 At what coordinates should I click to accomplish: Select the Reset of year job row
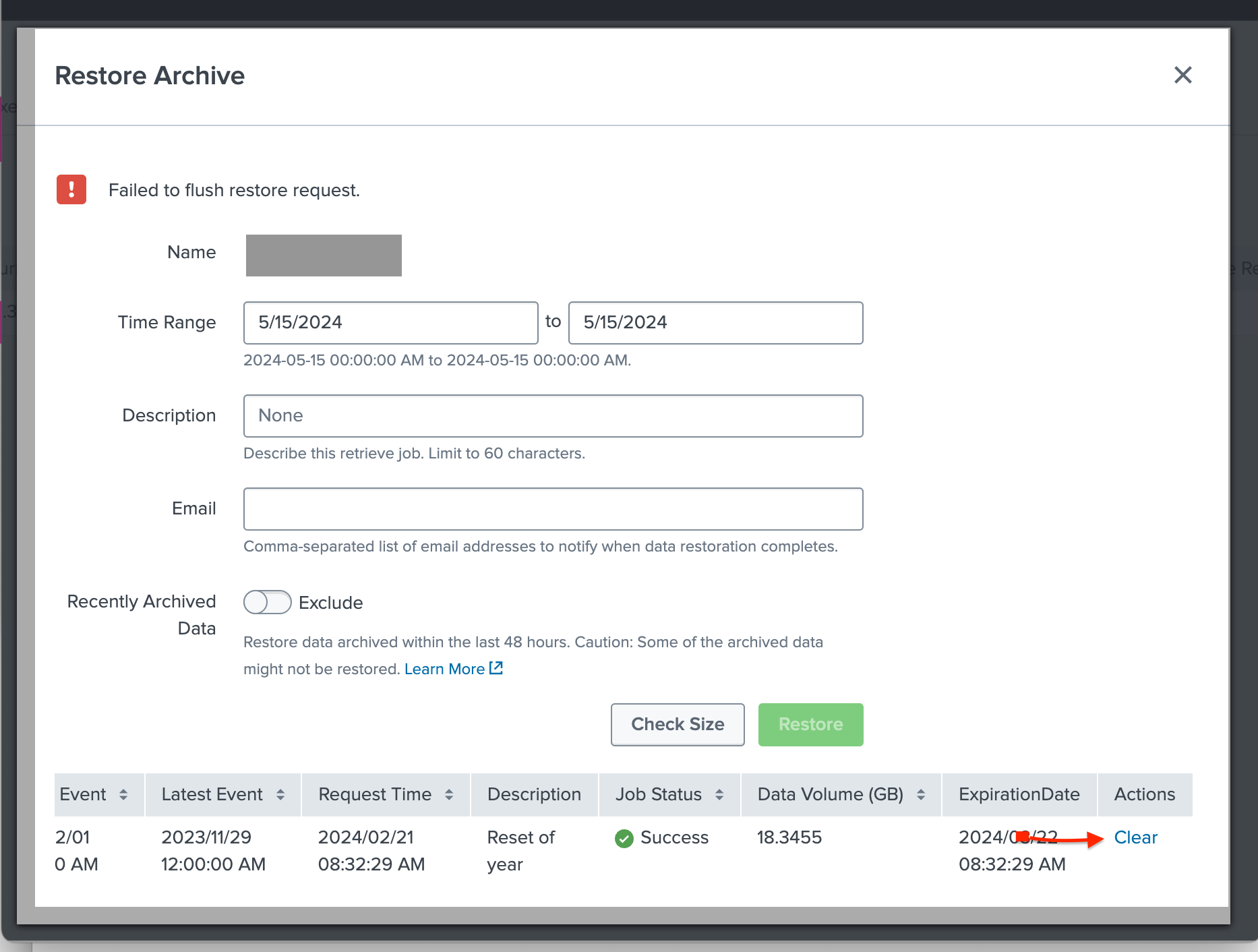pyautogui.click(x=520, y=850)
